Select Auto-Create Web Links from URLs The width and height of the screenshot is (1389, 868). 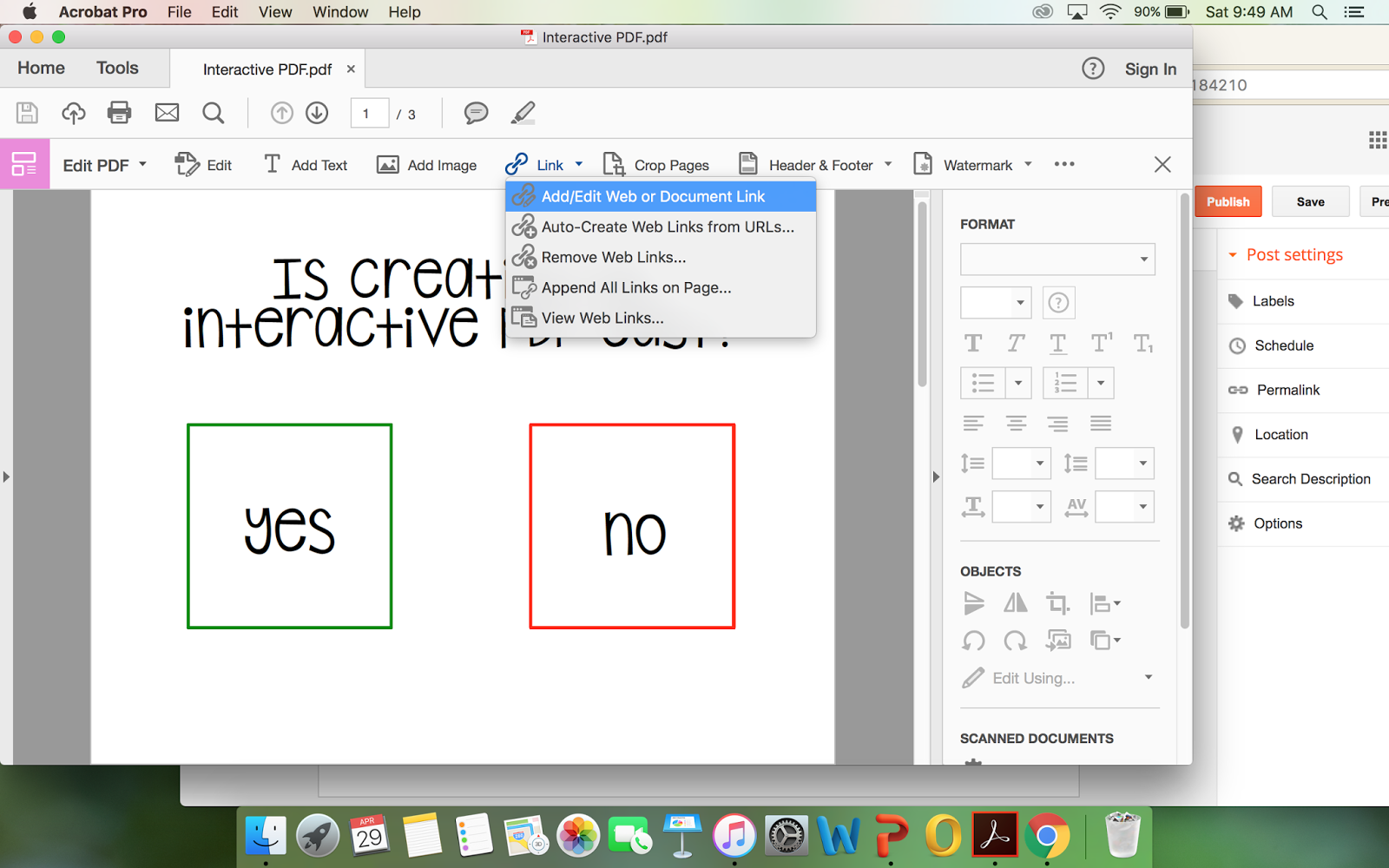(x=667, y=227)
